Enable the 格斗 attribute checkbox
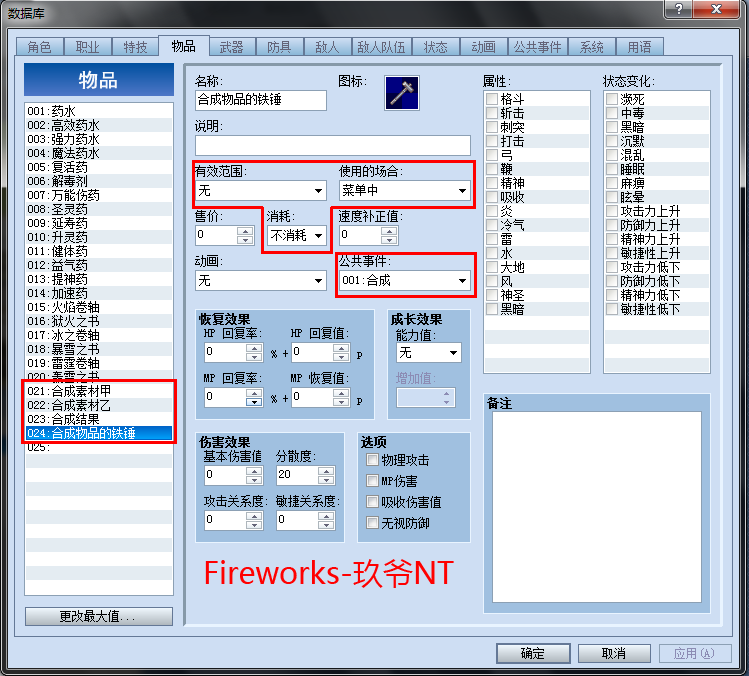This screenshot has height=676, width=749. tap(492, 99)
